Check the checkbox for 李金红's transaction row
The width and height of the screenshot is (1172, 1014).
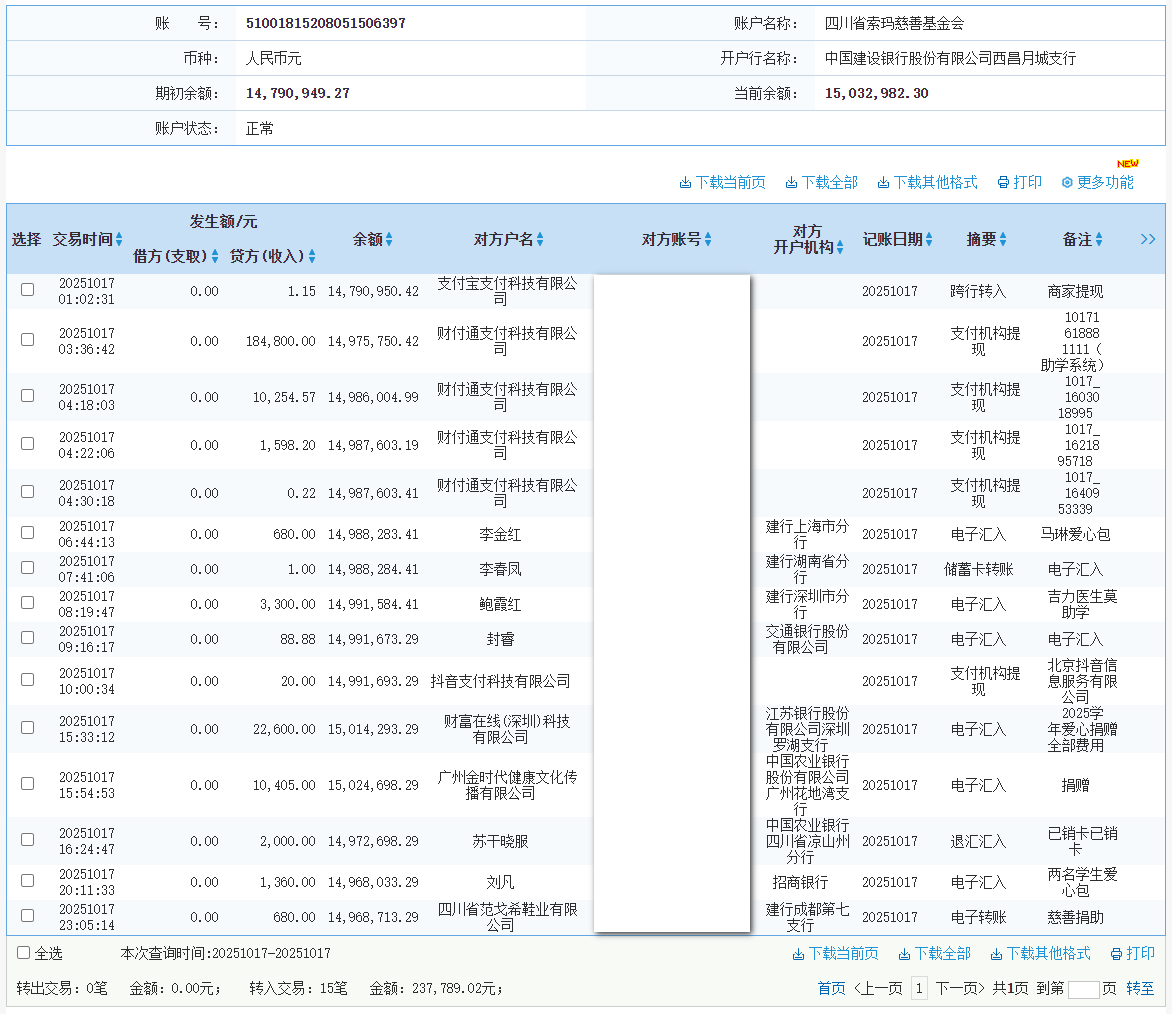[x=26, y=532]
